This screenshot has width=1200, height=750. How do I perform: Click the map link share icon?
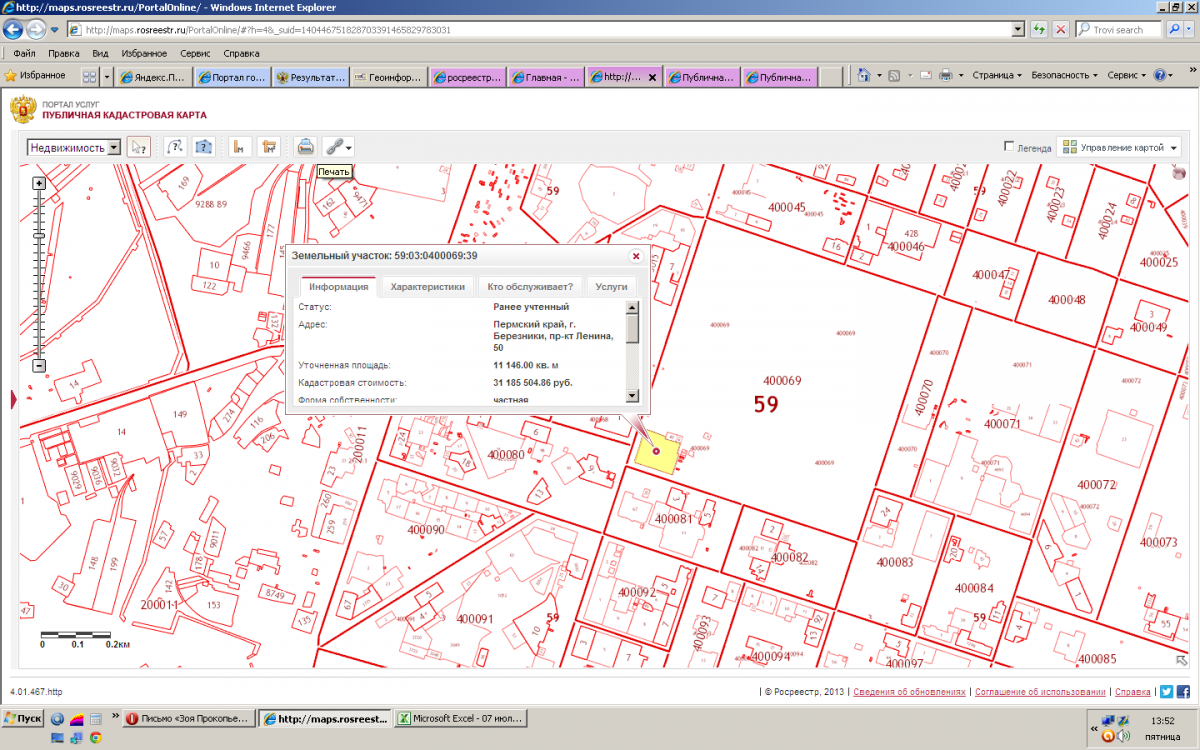[334, 147]
